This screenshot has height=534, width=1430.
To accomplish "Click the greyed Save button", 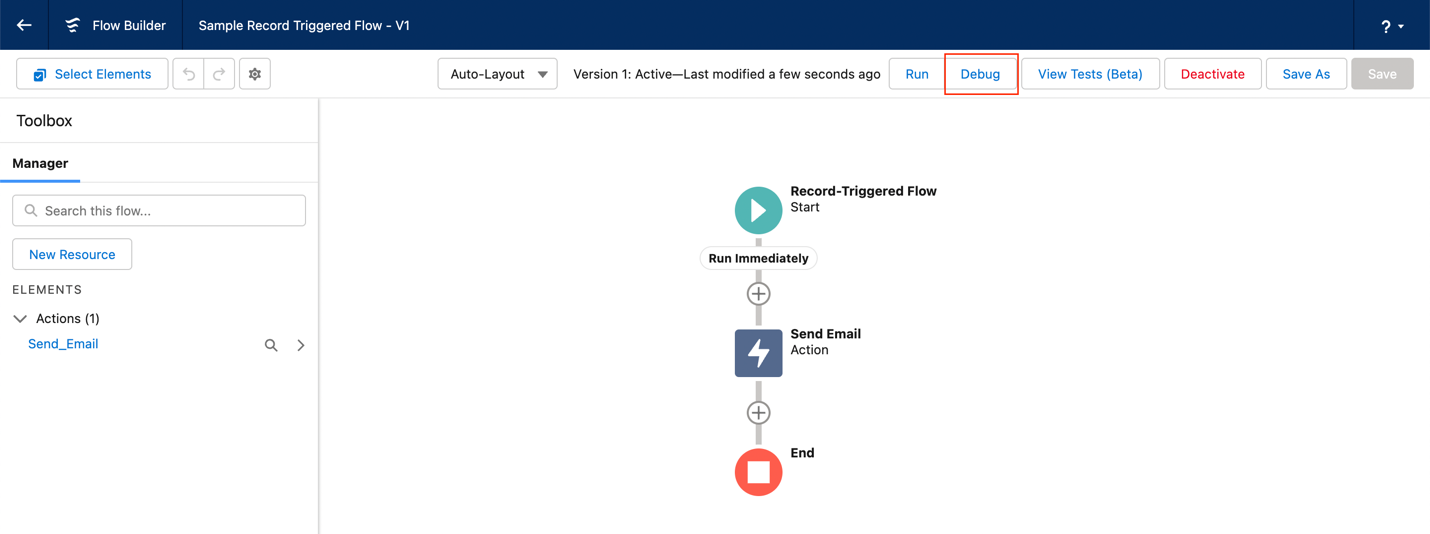I will [x=1382, y=74].
